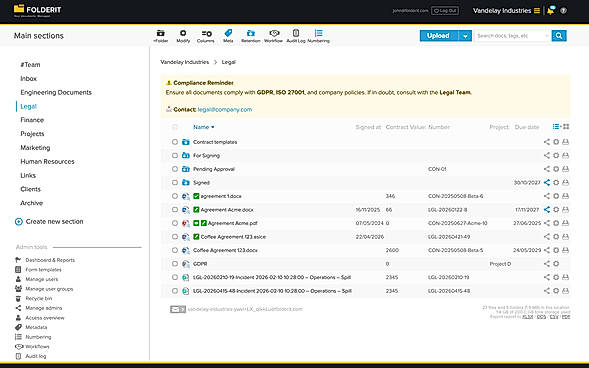Viewport: 589px width, 368px height.
Task: Click the Upload button
Action: click(x=439, y=36)
